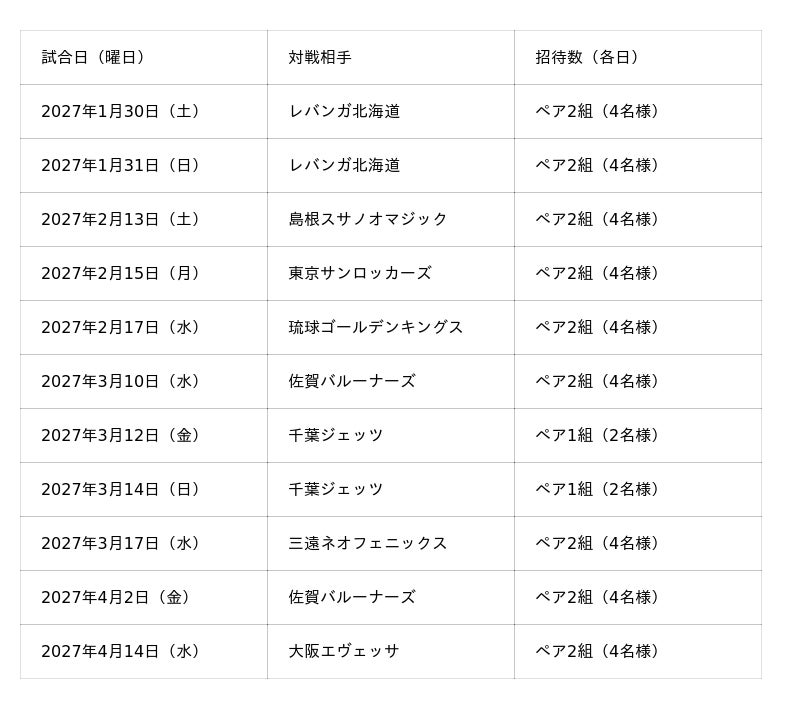Click the 大阪エヴェッサ opponent cell

click(x=391, y=652)
